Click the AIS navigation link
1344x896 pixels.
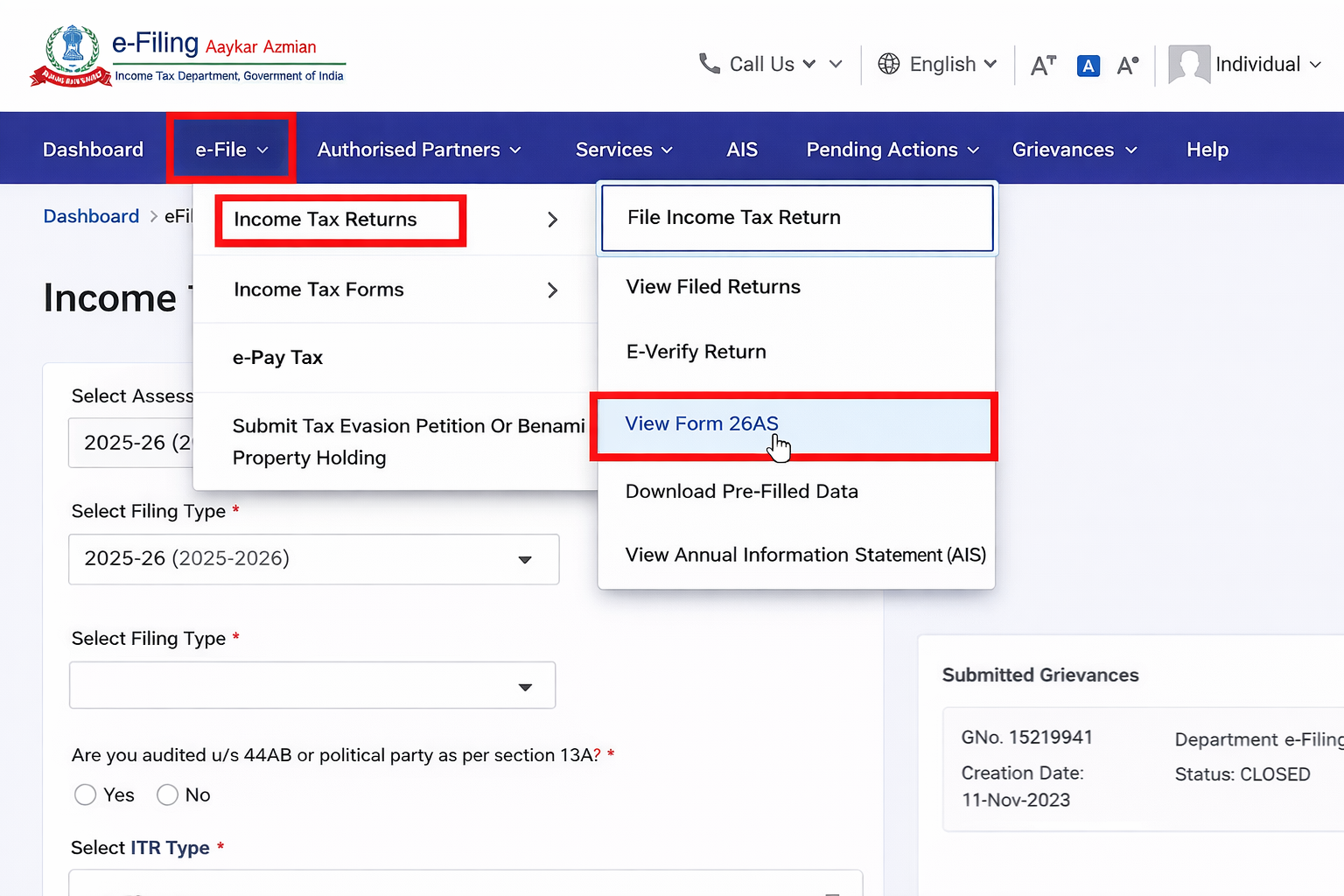pos(741,150)
